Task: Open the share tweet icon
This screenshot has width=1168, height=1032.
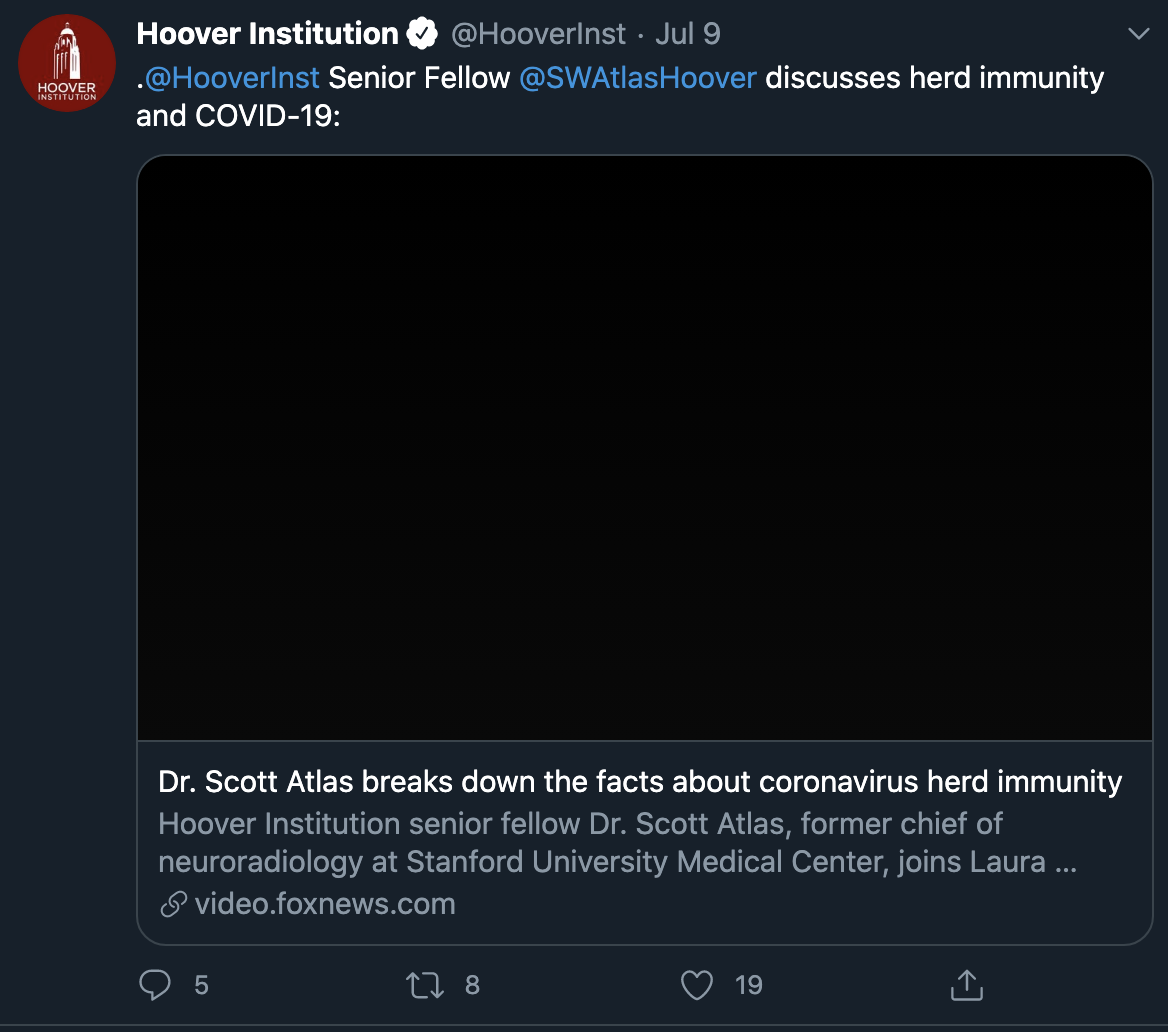Action: click(967, 984)
